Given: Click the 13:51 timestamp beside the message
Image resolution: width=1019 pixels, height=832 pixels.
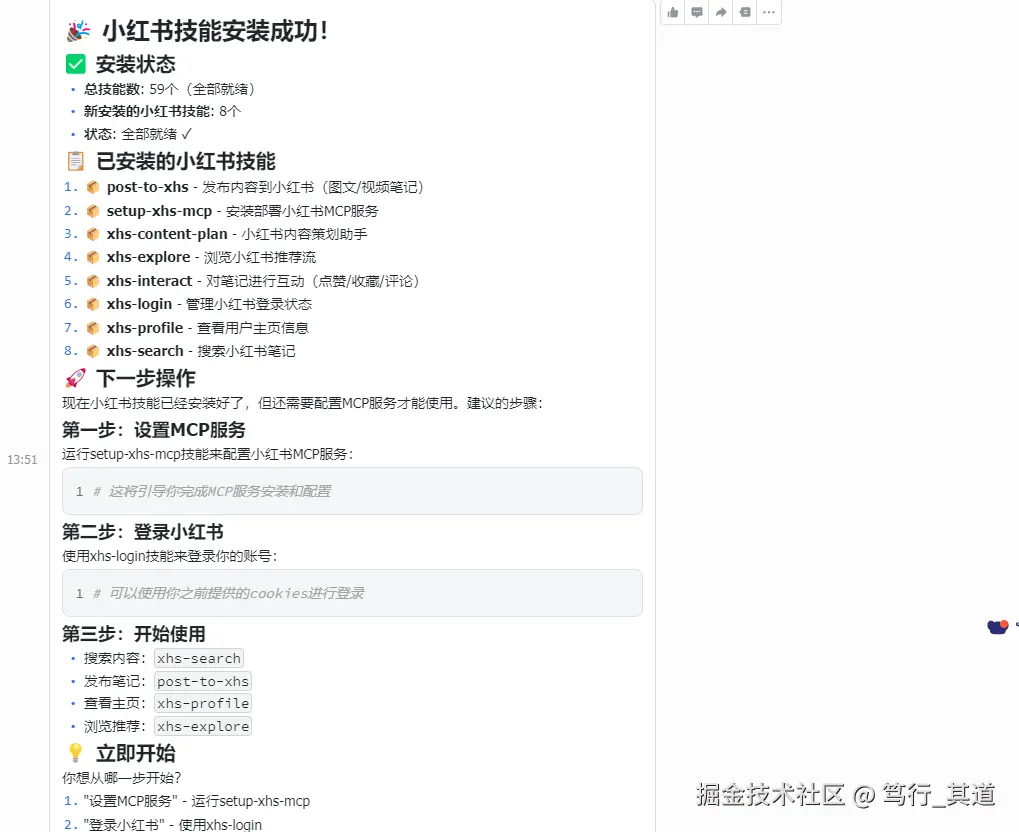Looking at the screenshot, I should pyautogui.click(x=22, y=459).
